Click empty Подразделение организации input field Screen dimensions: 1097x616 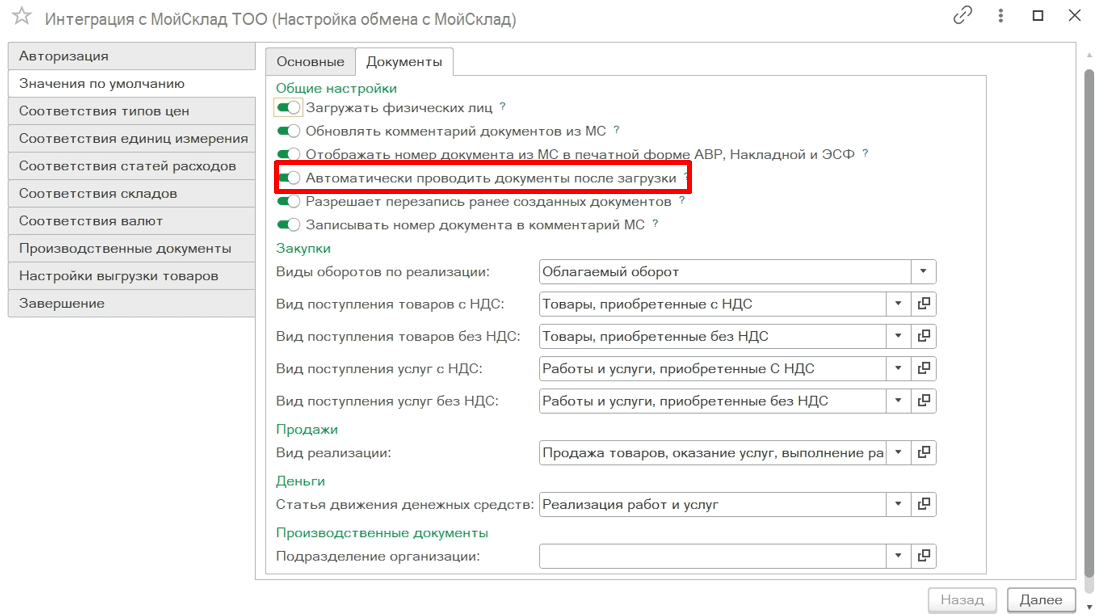pyautogui.click(x=712, y=556)
